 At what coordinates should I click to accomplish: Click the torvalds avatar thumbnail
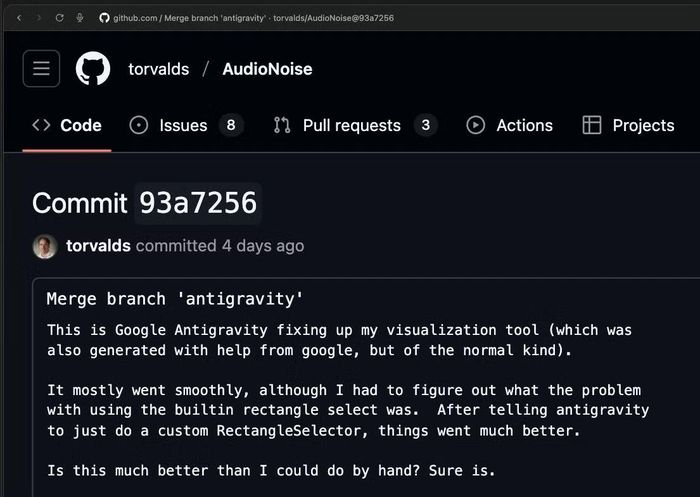45,246
